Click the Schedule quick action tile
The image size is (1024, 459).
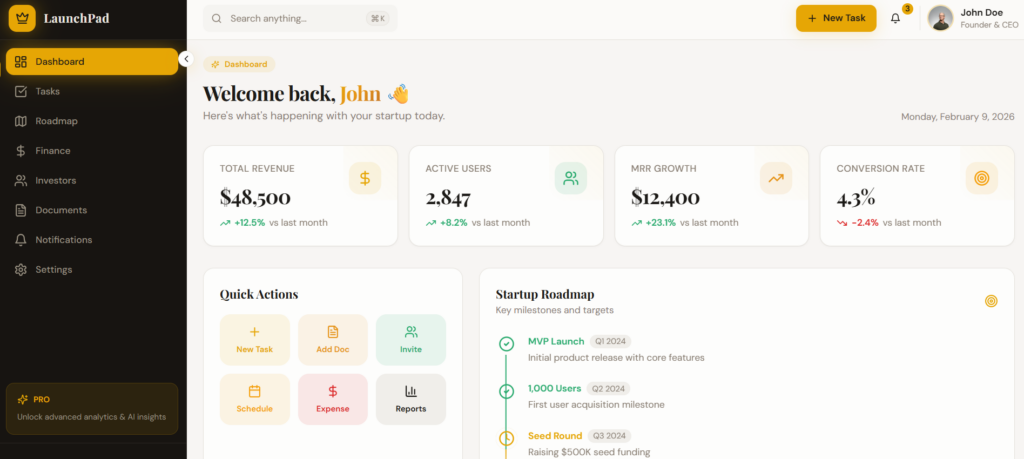pyautogui.click(x=255, y=399)
